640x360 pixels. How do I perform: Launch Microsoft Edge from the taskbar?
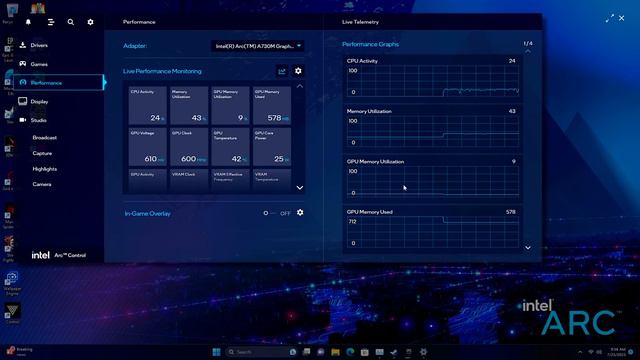click(350, 352)
